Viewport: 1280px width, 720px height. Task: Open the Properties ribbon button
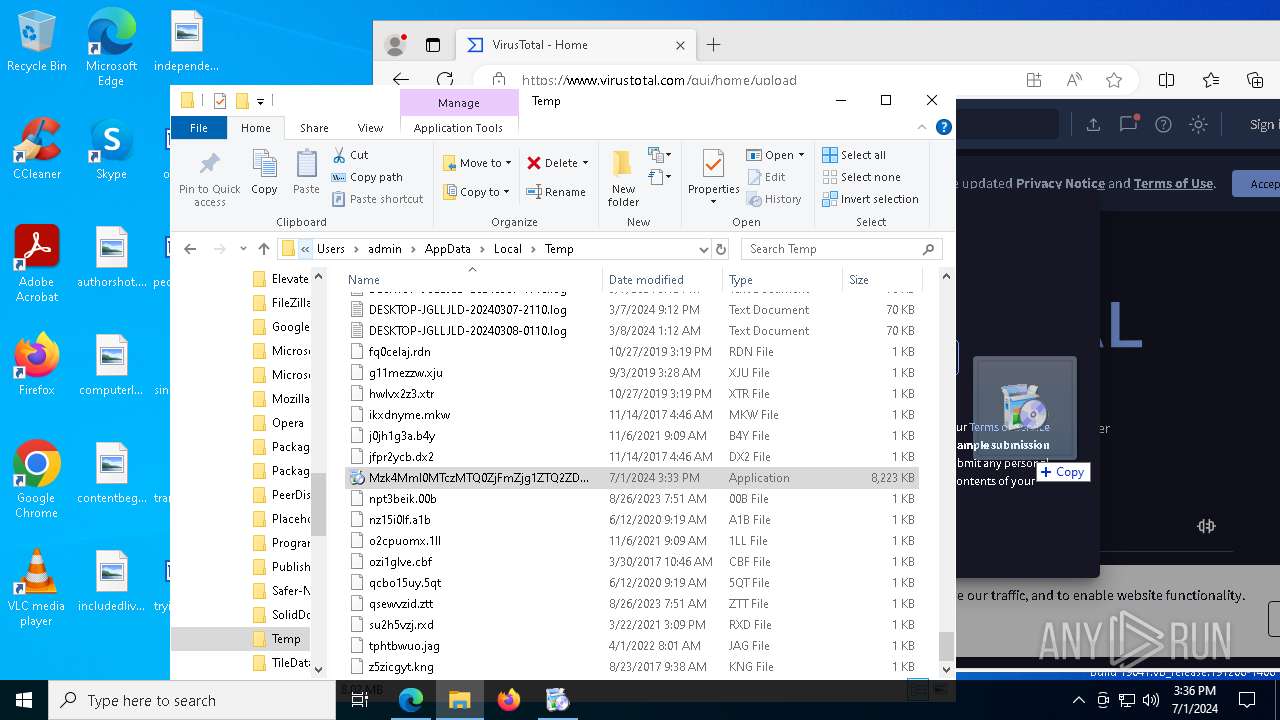(x=713, y=177)
